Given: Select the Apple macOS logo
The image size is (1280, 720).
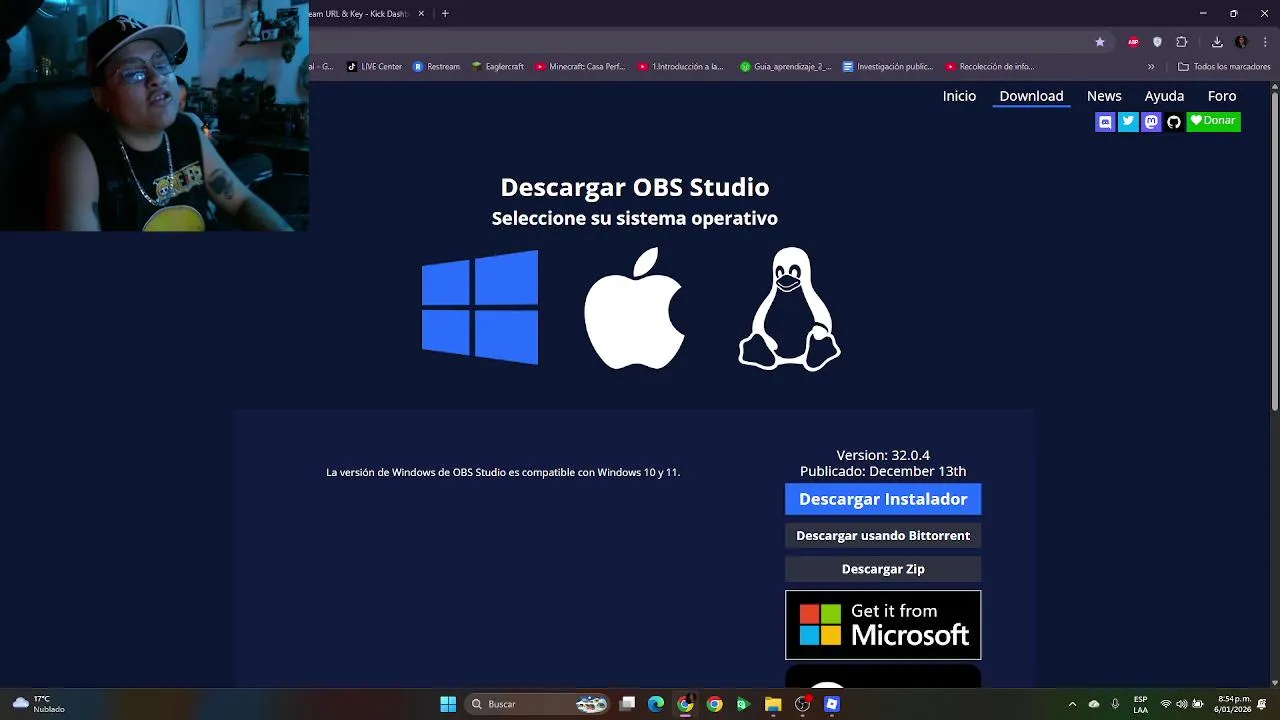Looking at the screenshot, I should [634, 308].
